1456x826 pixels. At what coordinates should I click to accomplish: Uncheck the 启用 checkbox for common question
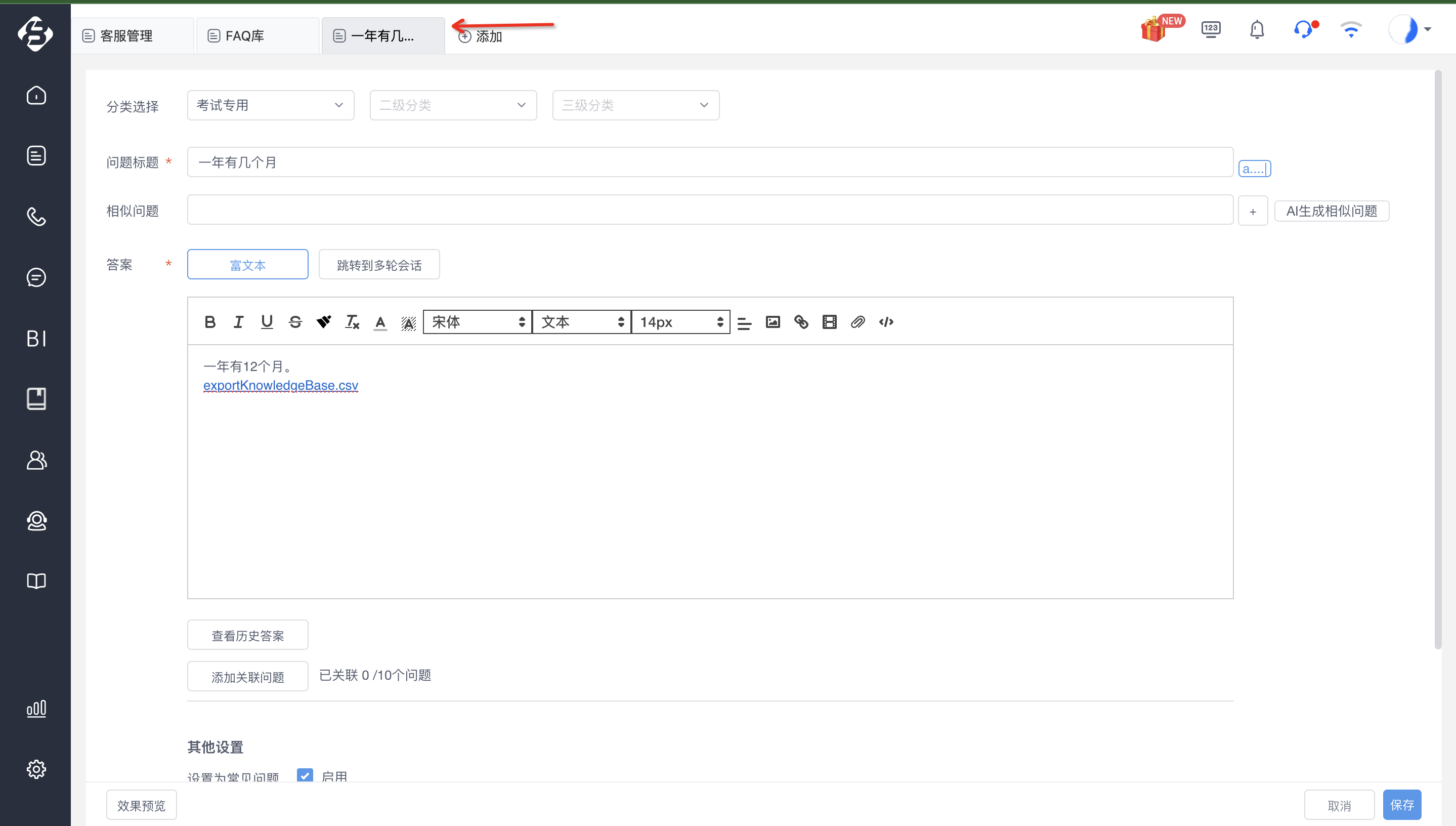(305, 775)
